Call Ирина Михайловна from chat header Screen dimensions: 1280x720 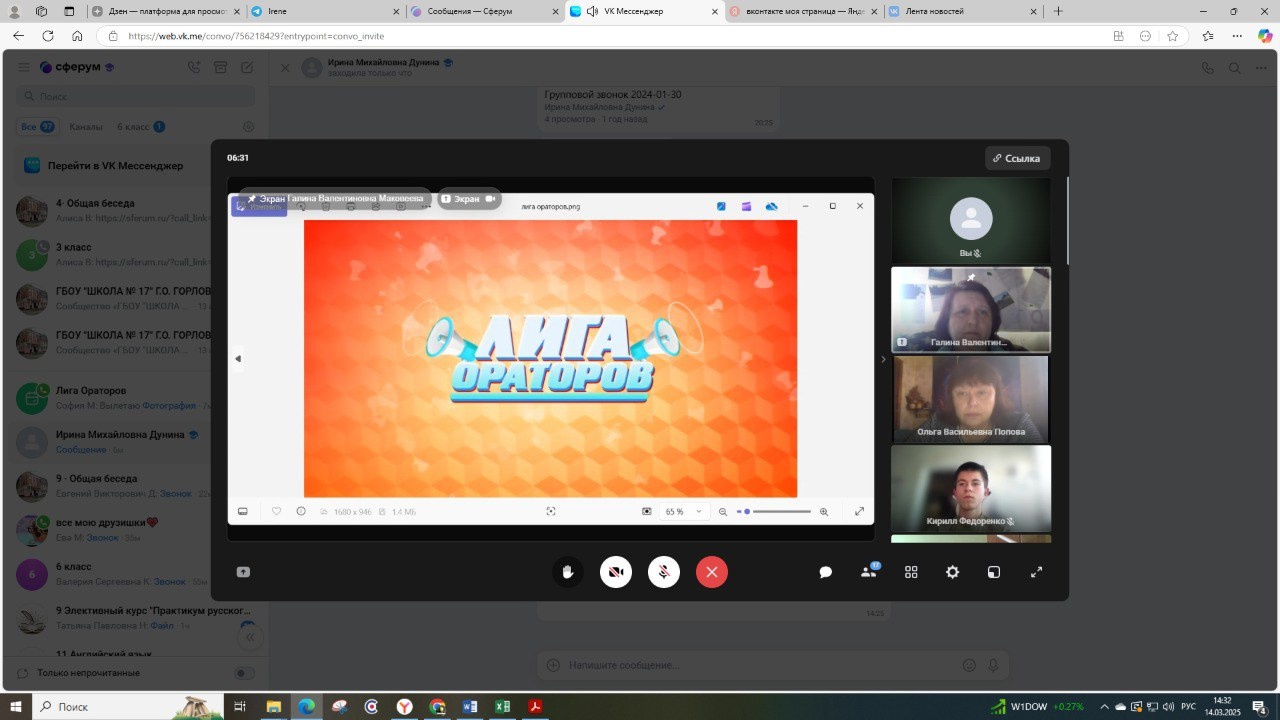pyautogui.click(x=1208, y=68)
